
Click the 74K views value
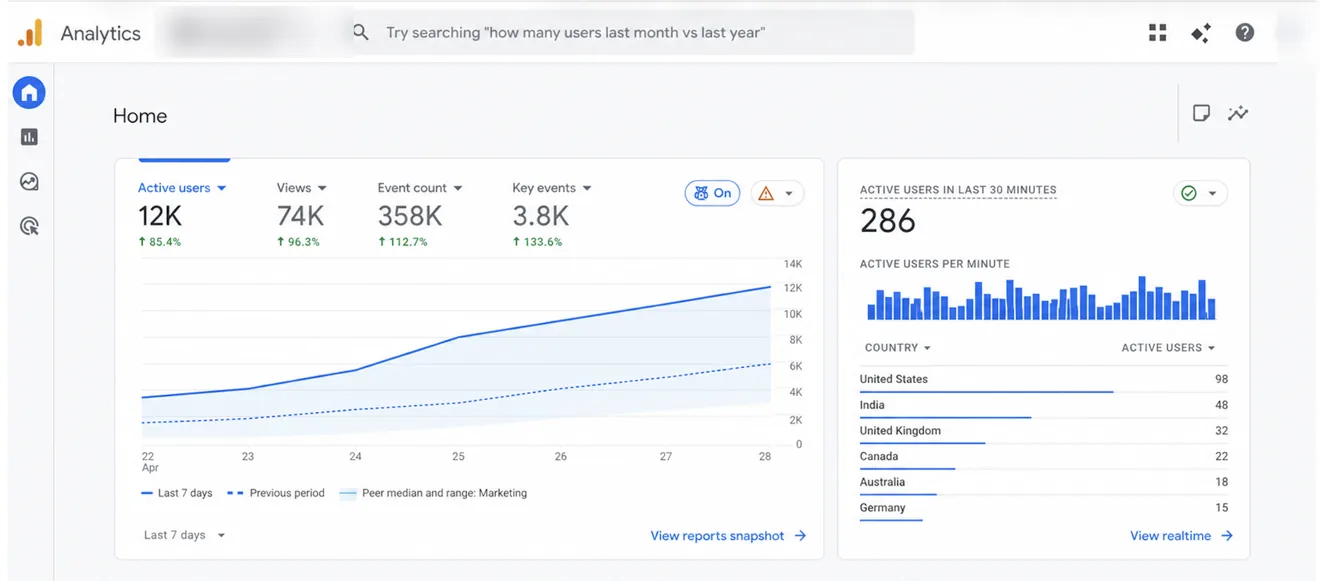[x=300, y=216]
